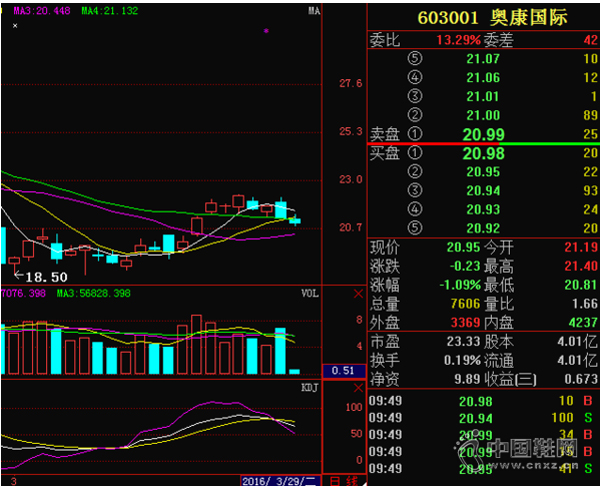This screenshot has width=600, height=486.
Task: Select sell level 1 price 20.99
Action: [483, 134]
